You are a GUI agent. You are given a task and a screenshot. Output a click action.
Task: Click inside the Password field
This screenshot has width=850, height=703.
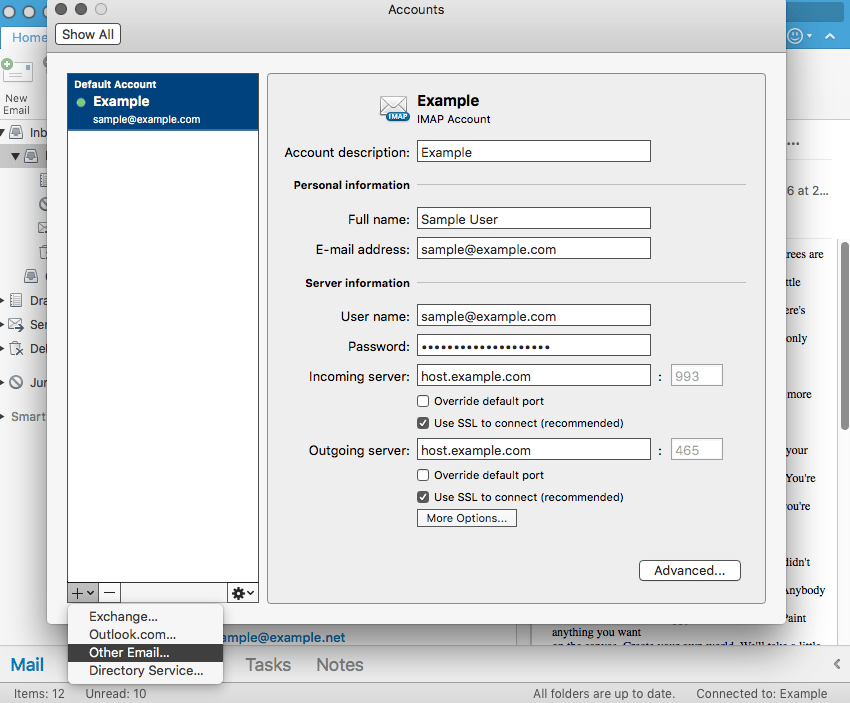coord(533,345)
